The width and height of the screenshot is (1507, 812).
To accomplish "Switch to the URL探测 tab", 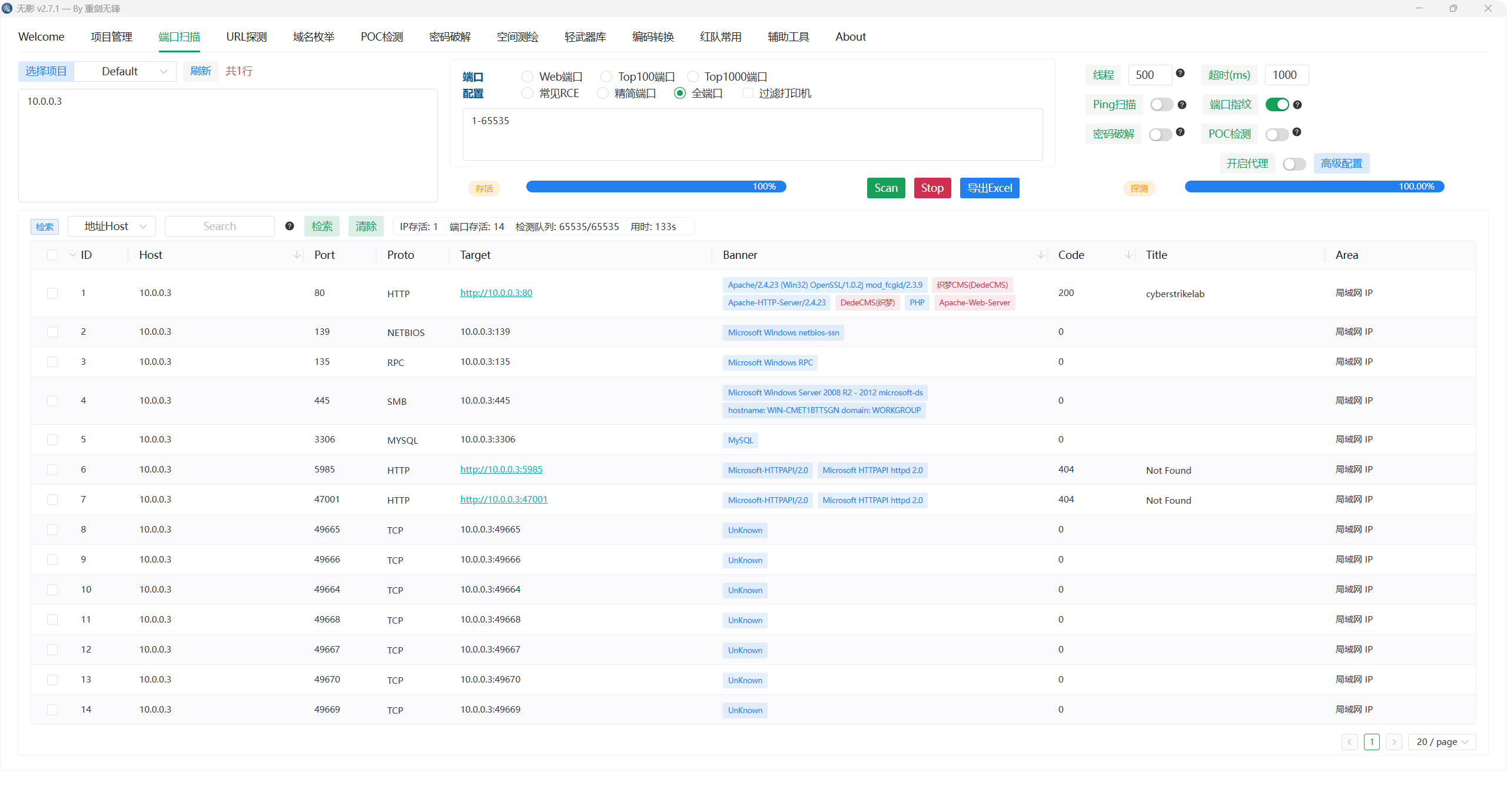I will click(x=246, y=36).
